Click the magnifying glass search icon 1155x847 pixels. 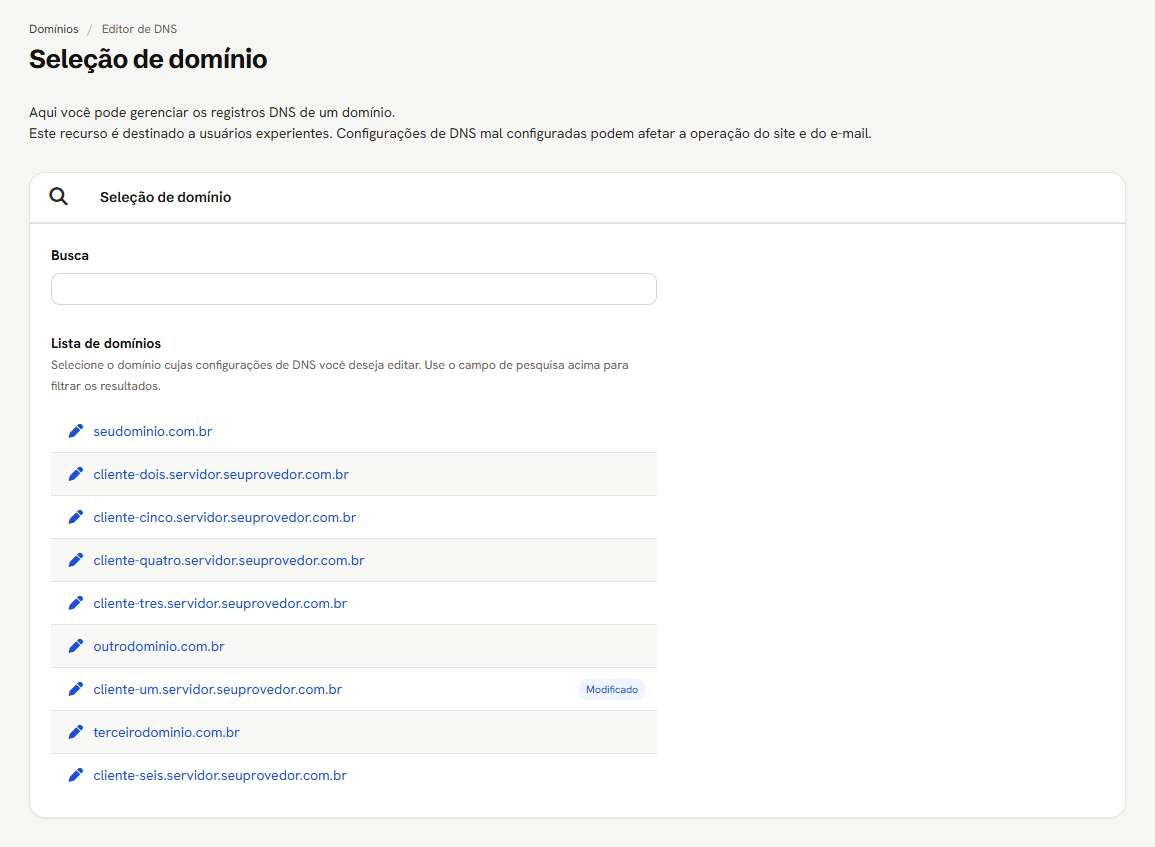58,196
